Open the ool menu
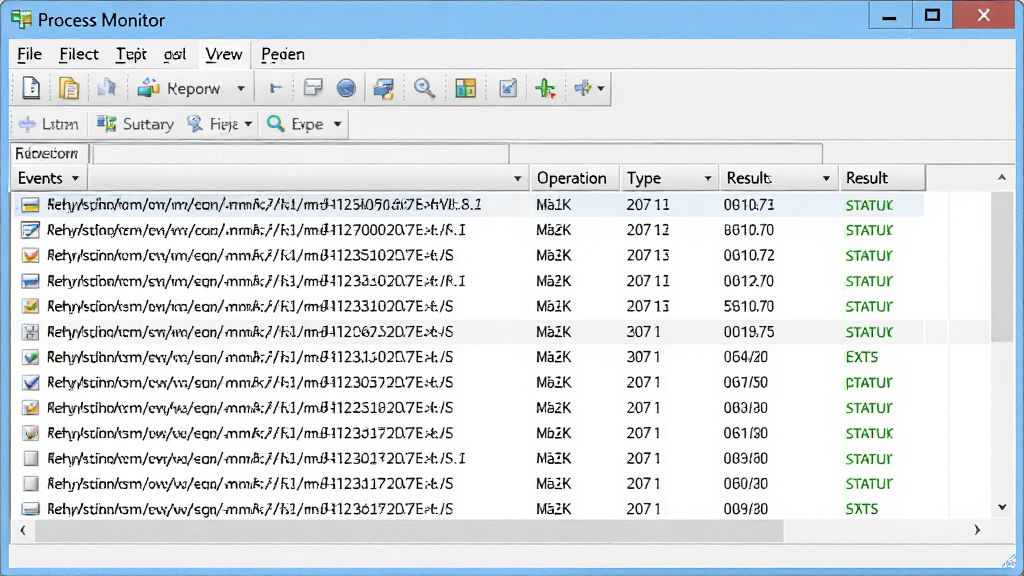This screenshot has width=1024, height=576. (x=174, y=54)
